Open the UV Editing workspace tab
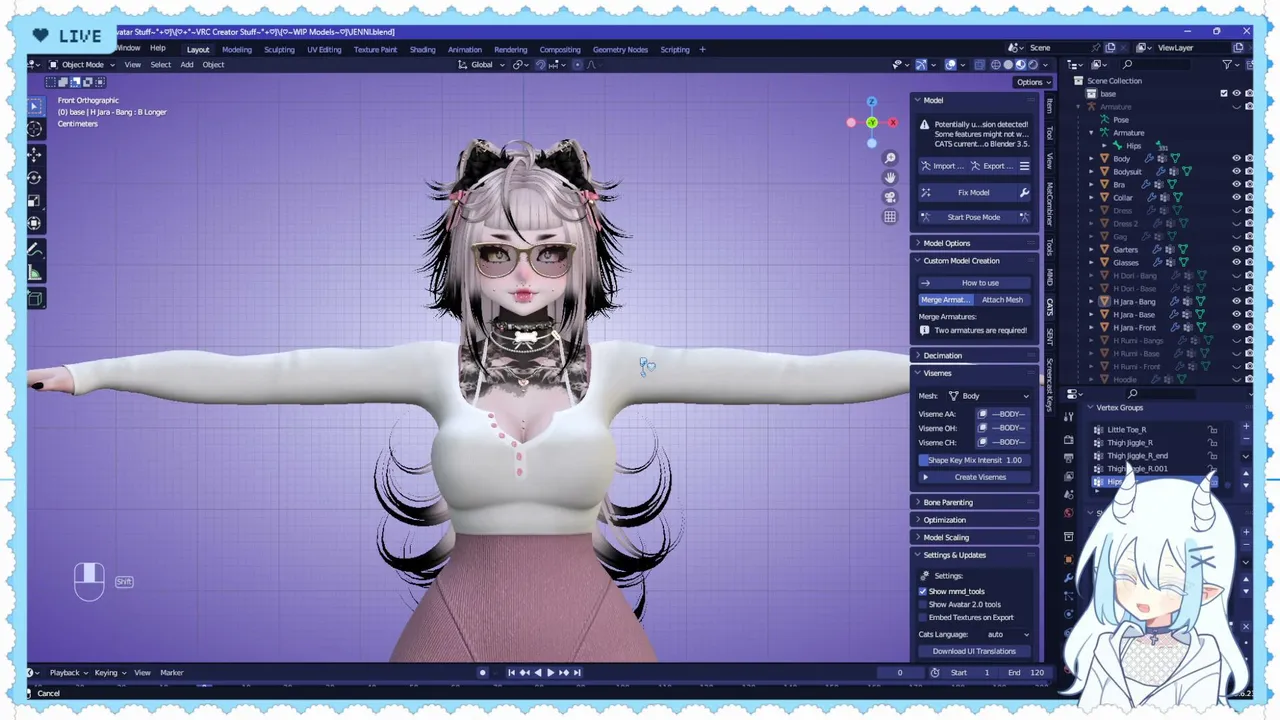The image size is (1280, 720). tap(324, 49)
